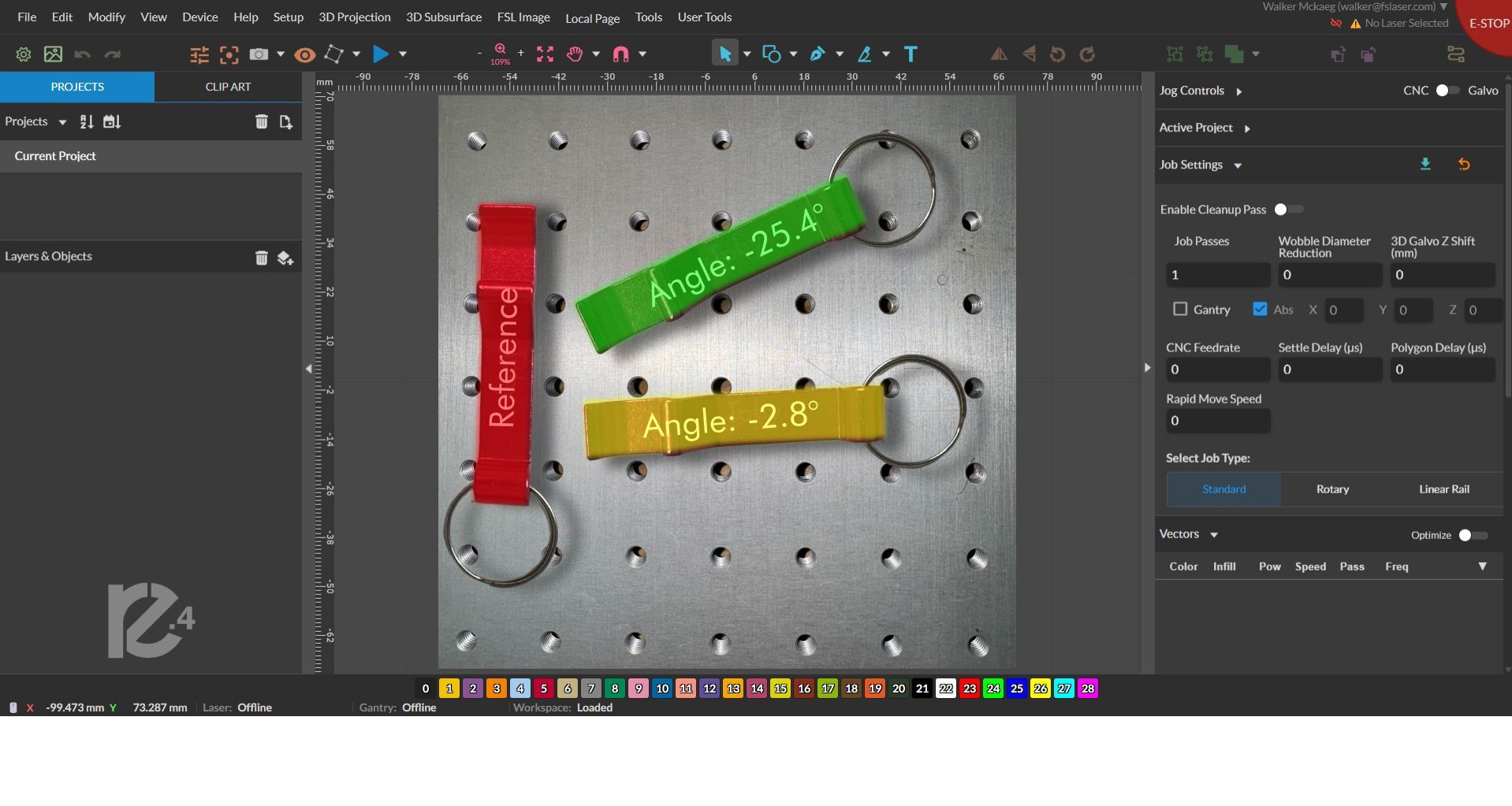The image size is (1512, 806).
Task: Open the Projects sorting dropdown
Action: pyautogui.click(x=87, y=121)
